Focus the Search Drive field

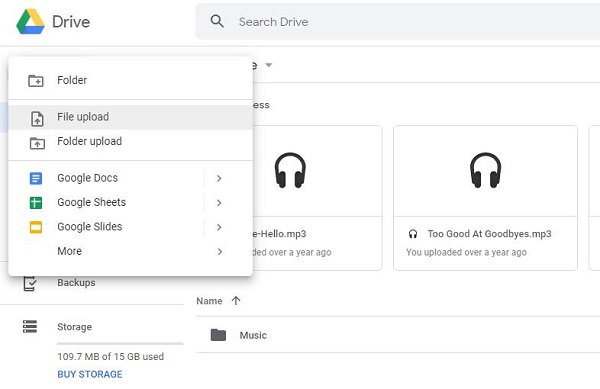[398, 21]
